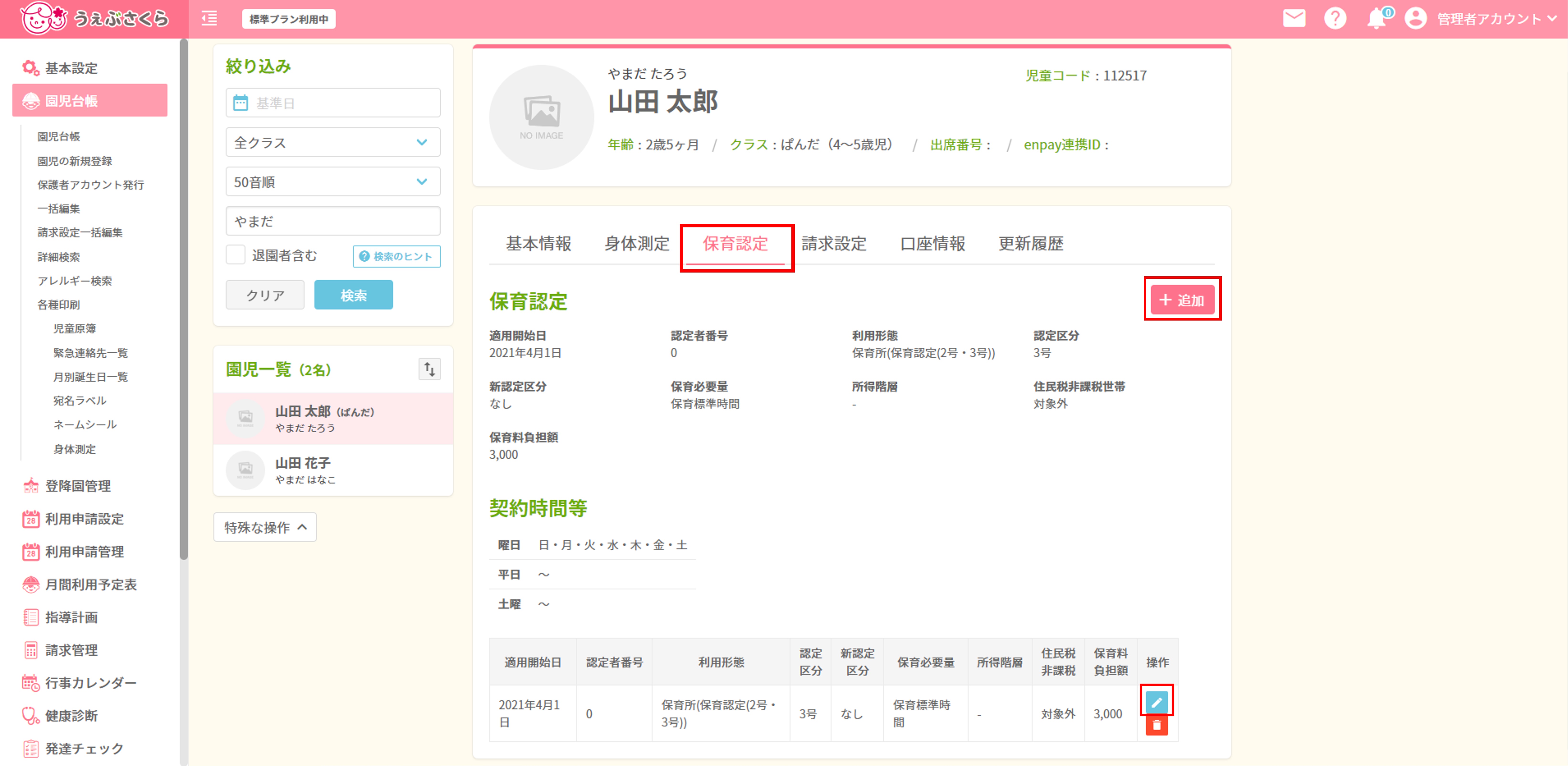Click the name search field containing やまだ

coord(333,221)
